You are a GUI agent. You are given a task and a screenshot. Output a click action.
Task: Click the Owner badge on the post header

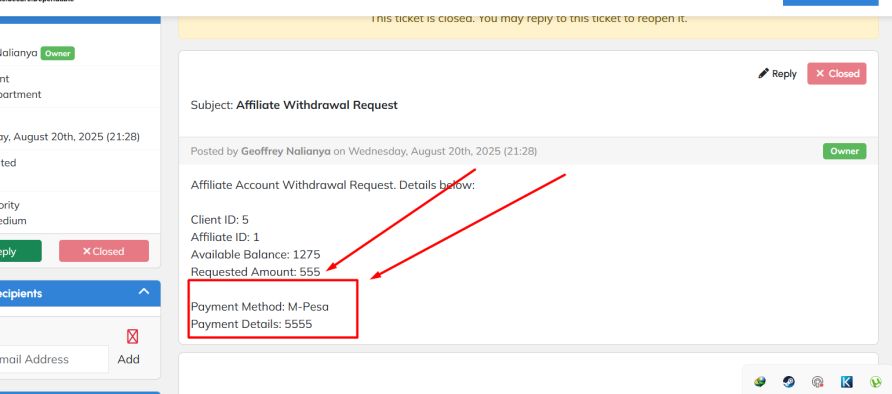[x=845, y=151]
